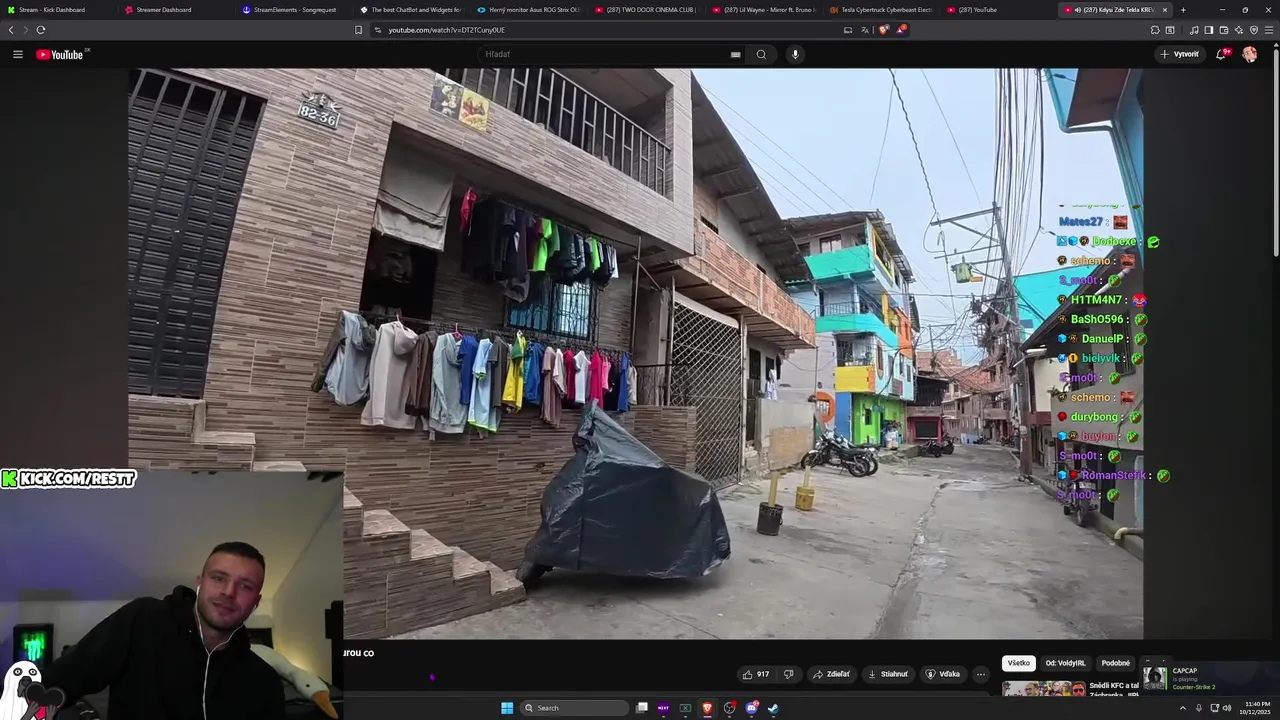Open YouTube notifications bell
The height and width of the screenshot is (720, 1280).
pyautogui.click(x=1221, y=54)
